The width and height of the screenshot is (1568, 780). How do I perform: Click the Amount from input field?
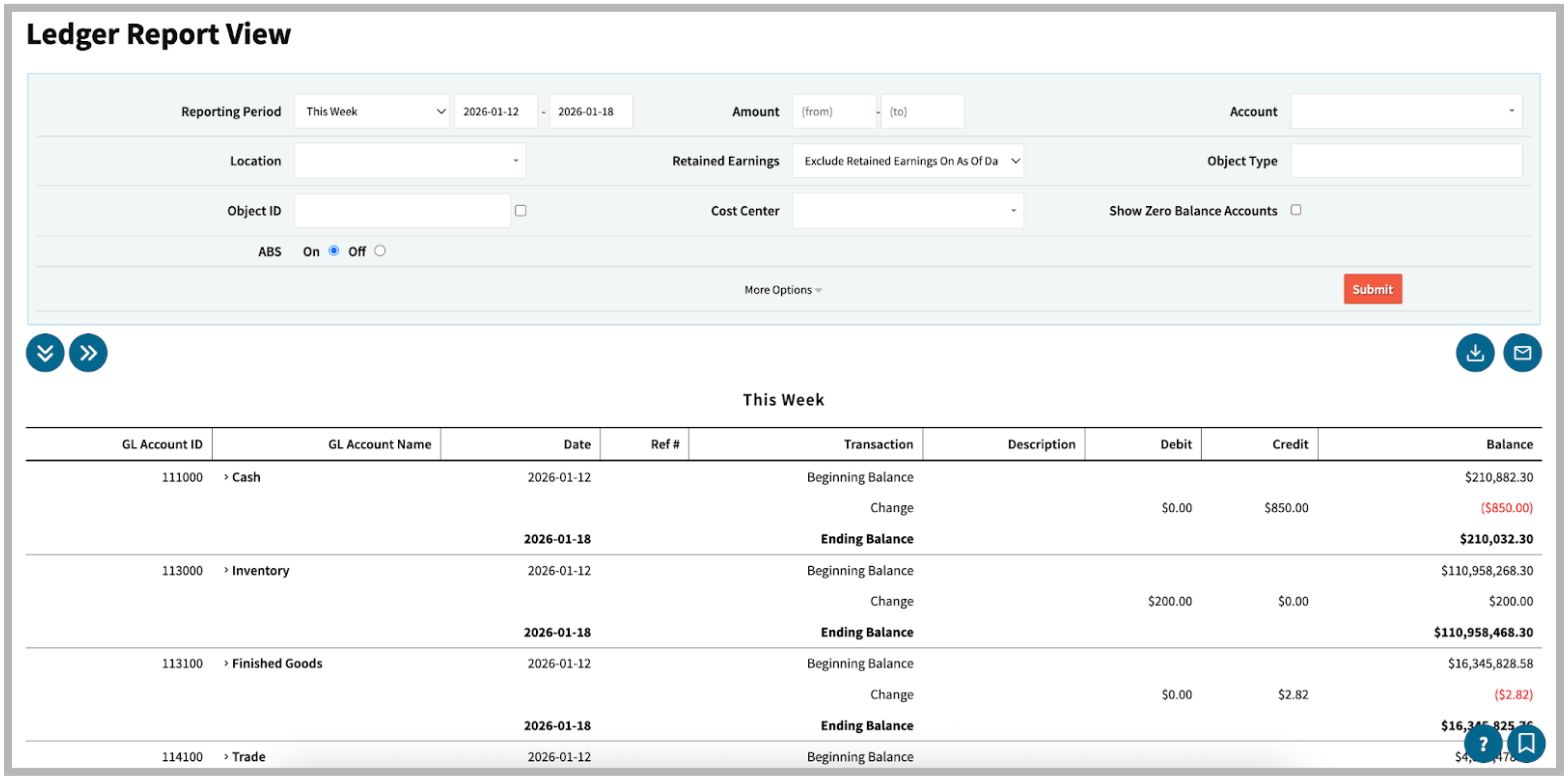pyautogui.click(x=834, y=112)
